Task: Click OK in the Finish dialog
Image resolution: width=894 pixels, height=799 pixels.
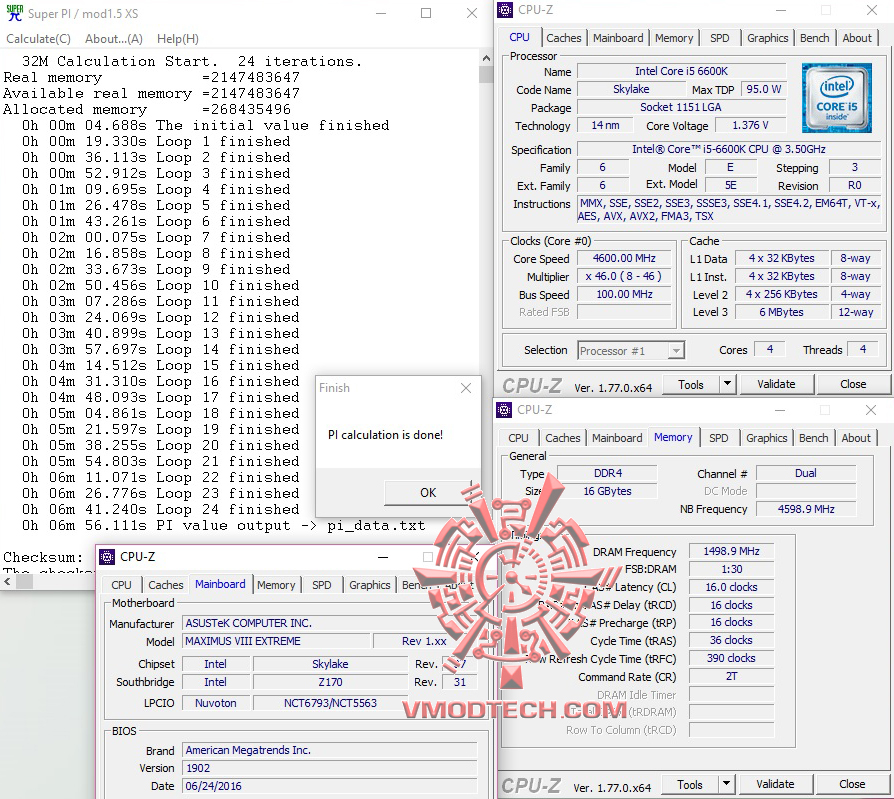Action: [428, 493]
